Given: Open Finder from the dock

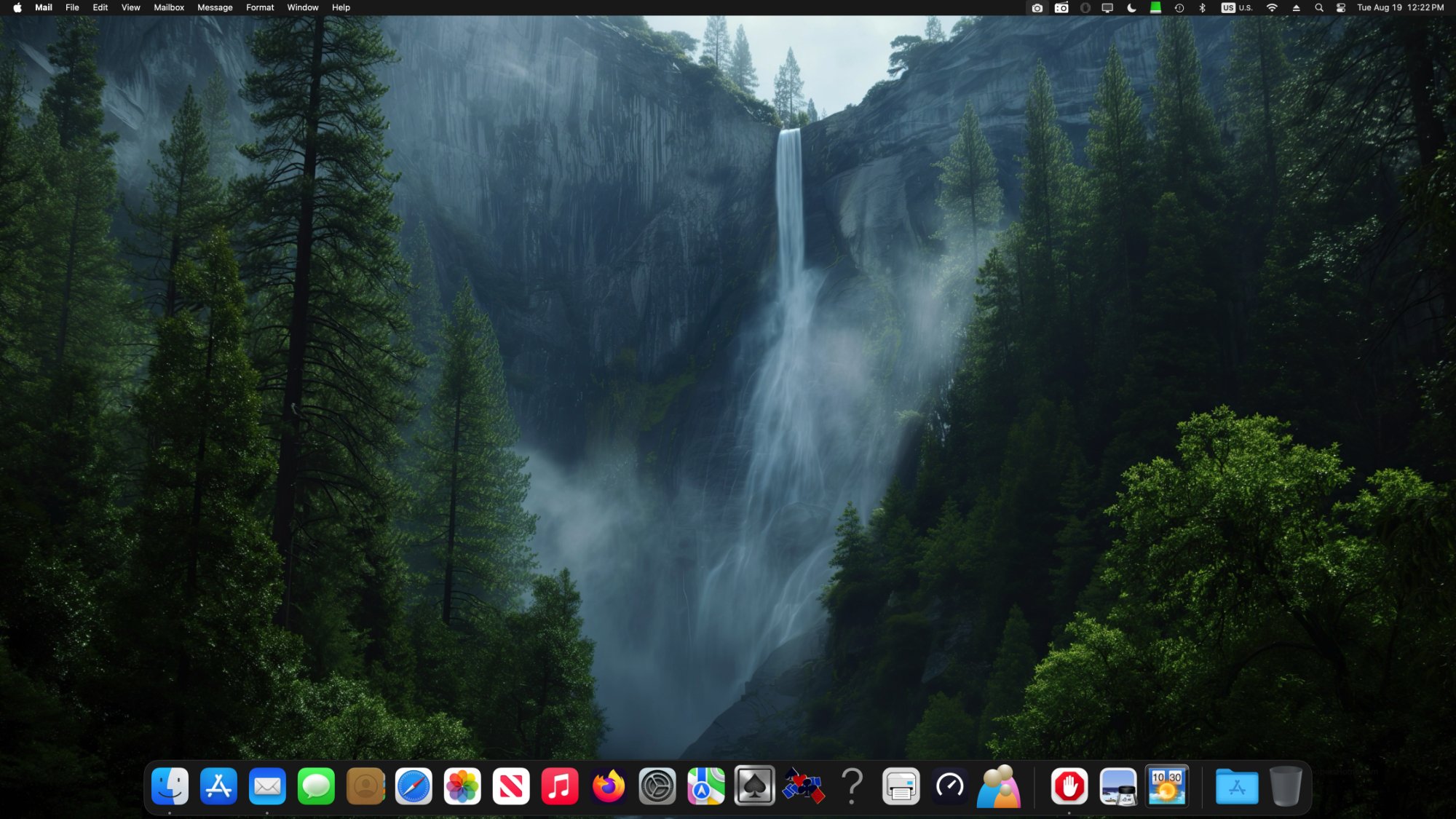Looking at the screenshot, I should pos(170,786).
